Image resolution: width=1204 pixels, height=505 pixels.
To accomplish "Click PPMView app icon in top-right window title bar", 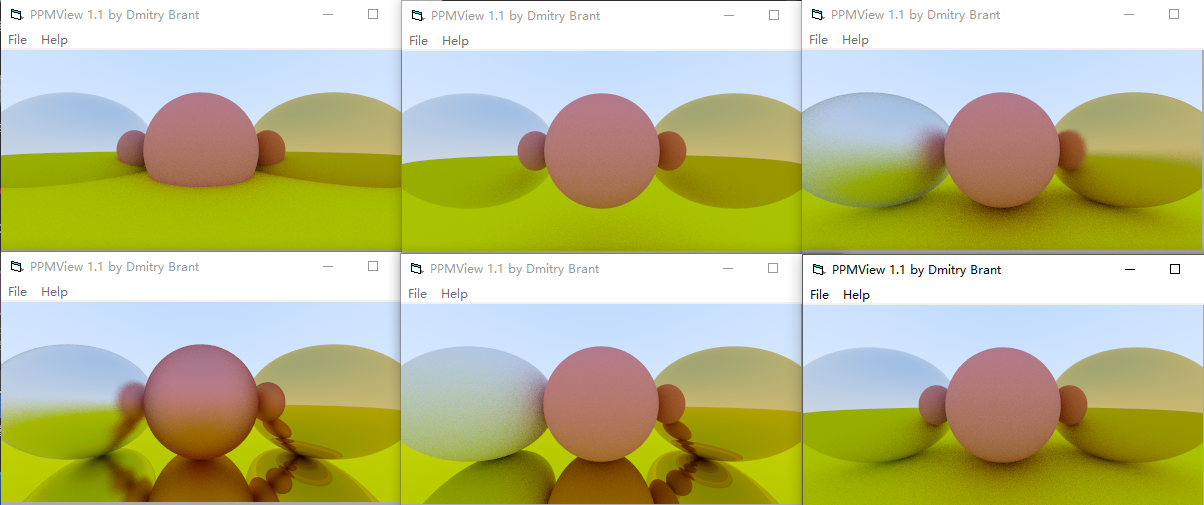I will (x=817, y=14).
